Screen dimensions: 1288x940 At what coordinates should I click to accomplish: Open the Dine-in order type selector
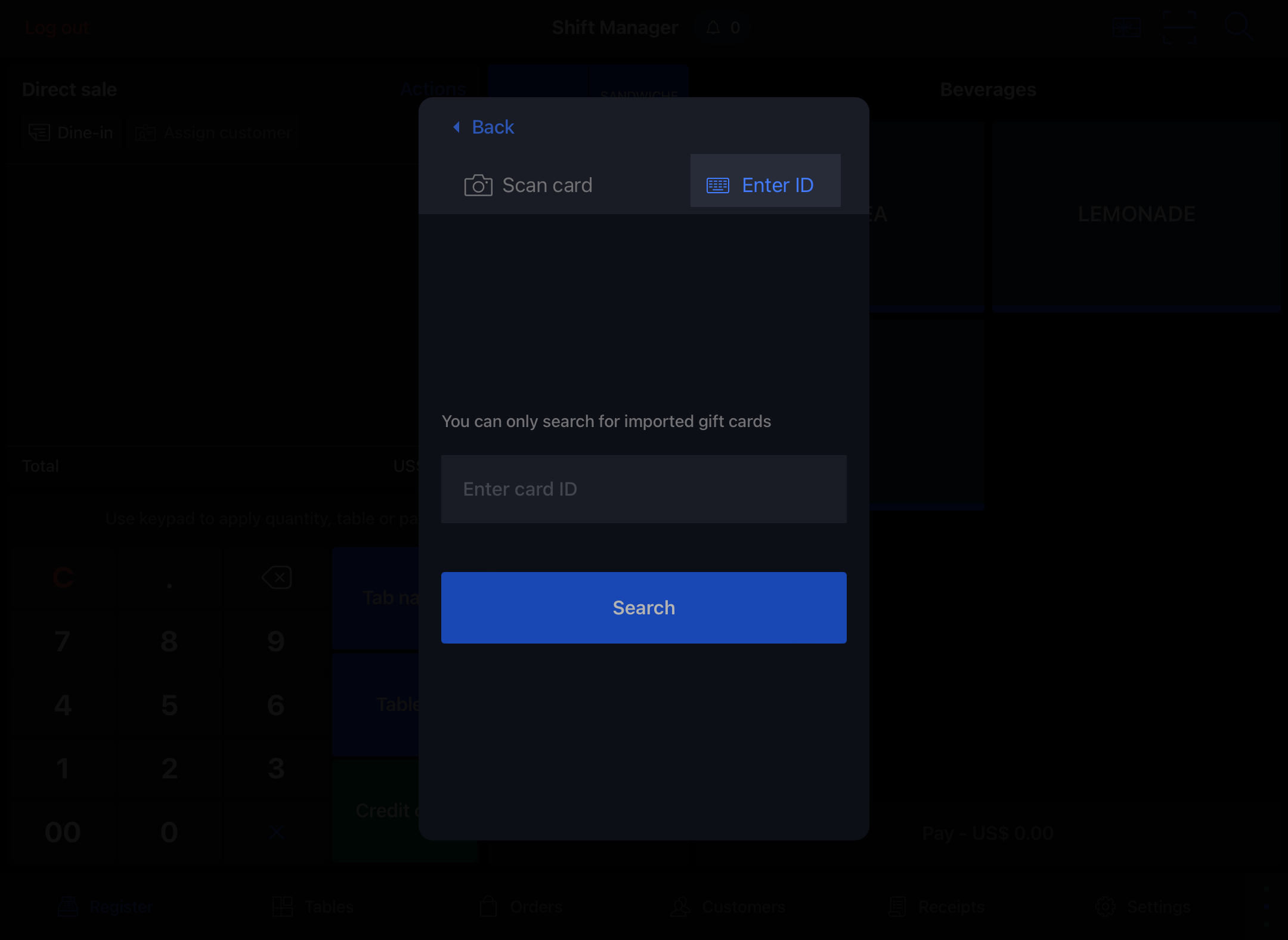[72, 132]
